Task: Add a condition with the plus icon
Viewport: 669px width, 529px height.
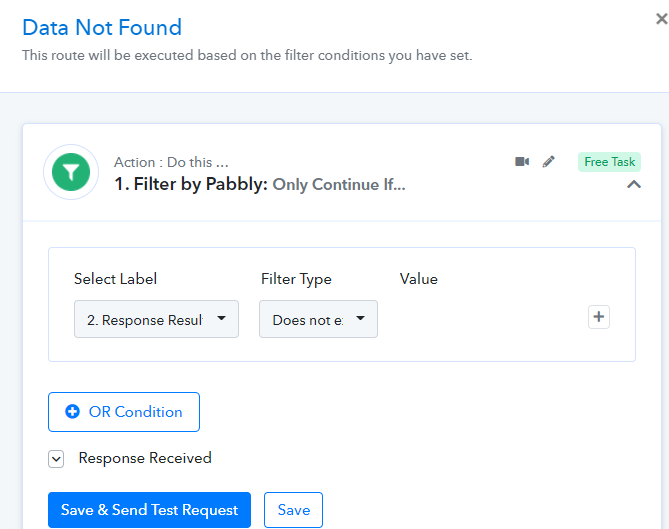Action: [x=598, y=317]
